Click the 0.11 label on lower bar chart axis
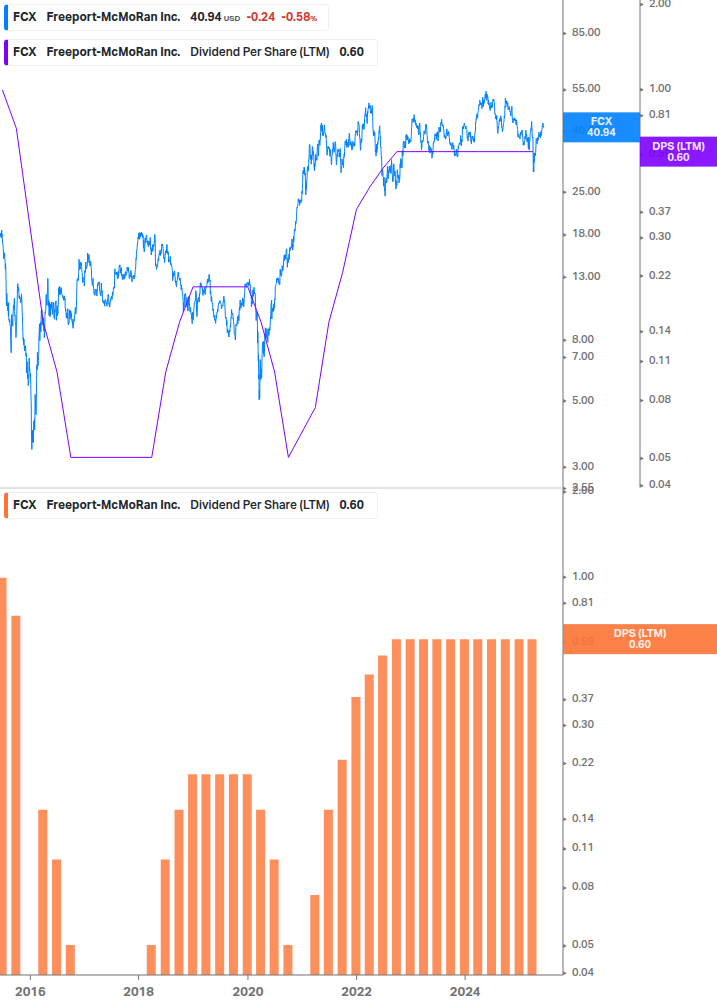 pyautogui.click(x=582, y=847)
